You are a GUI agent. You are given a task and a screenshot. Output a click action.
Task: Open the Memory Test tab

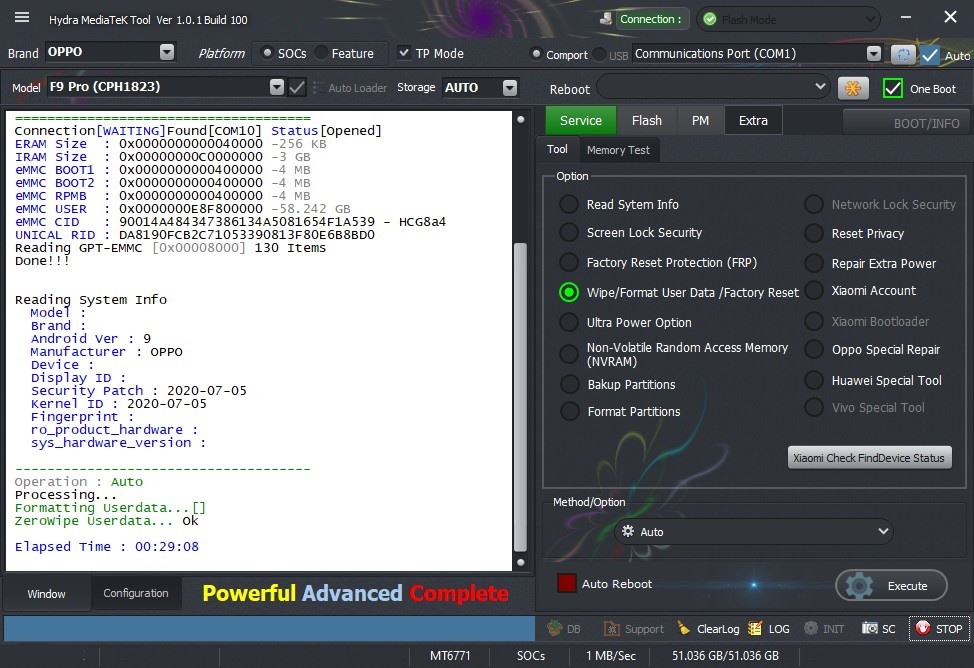(x=617, y=150)
